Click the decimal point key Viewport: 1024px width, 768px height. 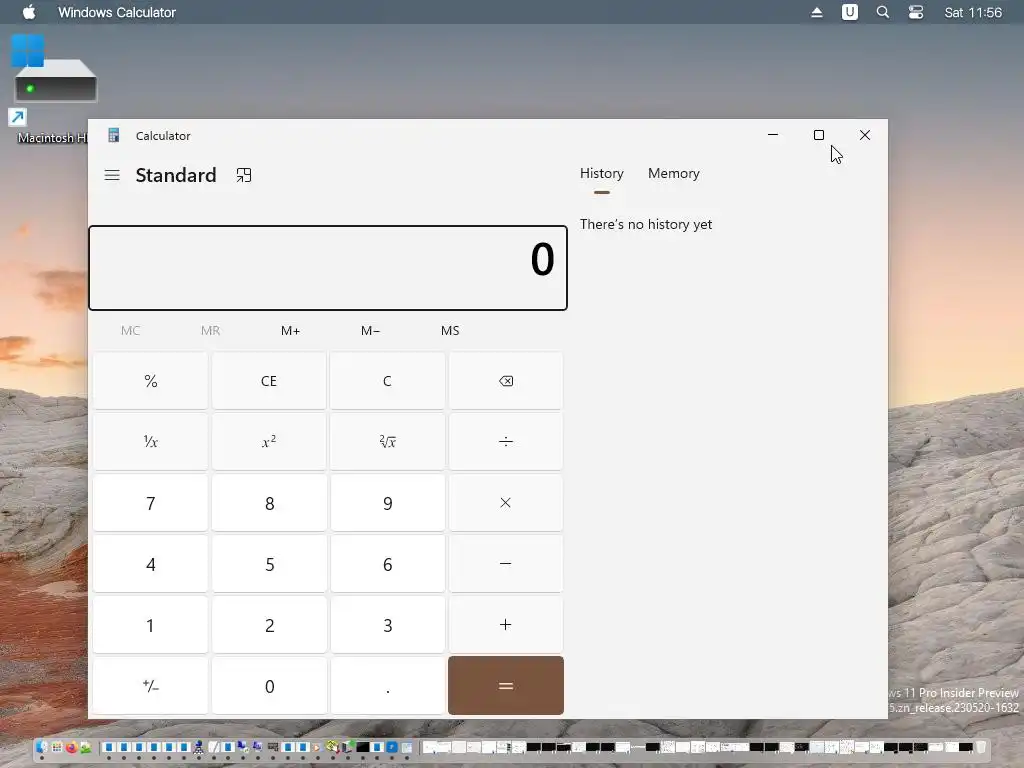tap(387, 686)
